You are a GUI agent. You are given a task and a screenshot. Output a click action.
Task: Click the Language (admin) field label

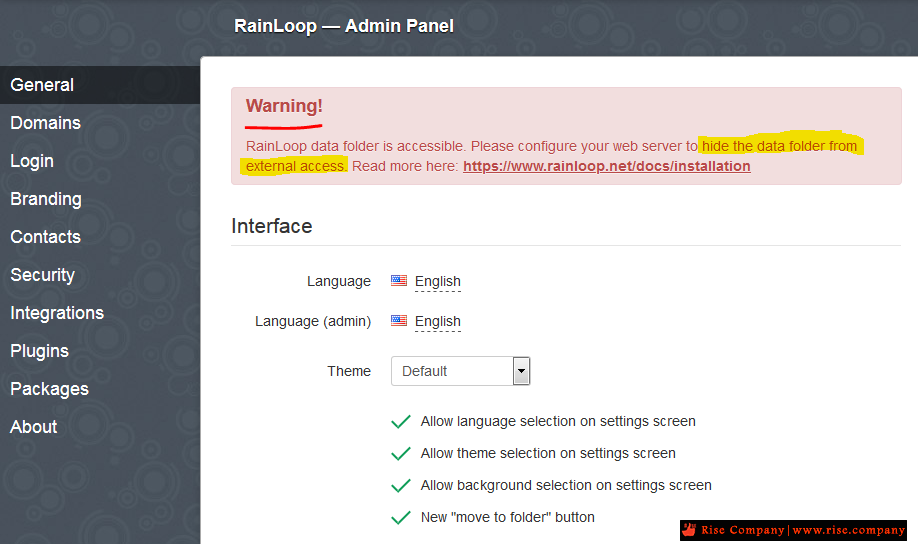(x=313, y=321)
